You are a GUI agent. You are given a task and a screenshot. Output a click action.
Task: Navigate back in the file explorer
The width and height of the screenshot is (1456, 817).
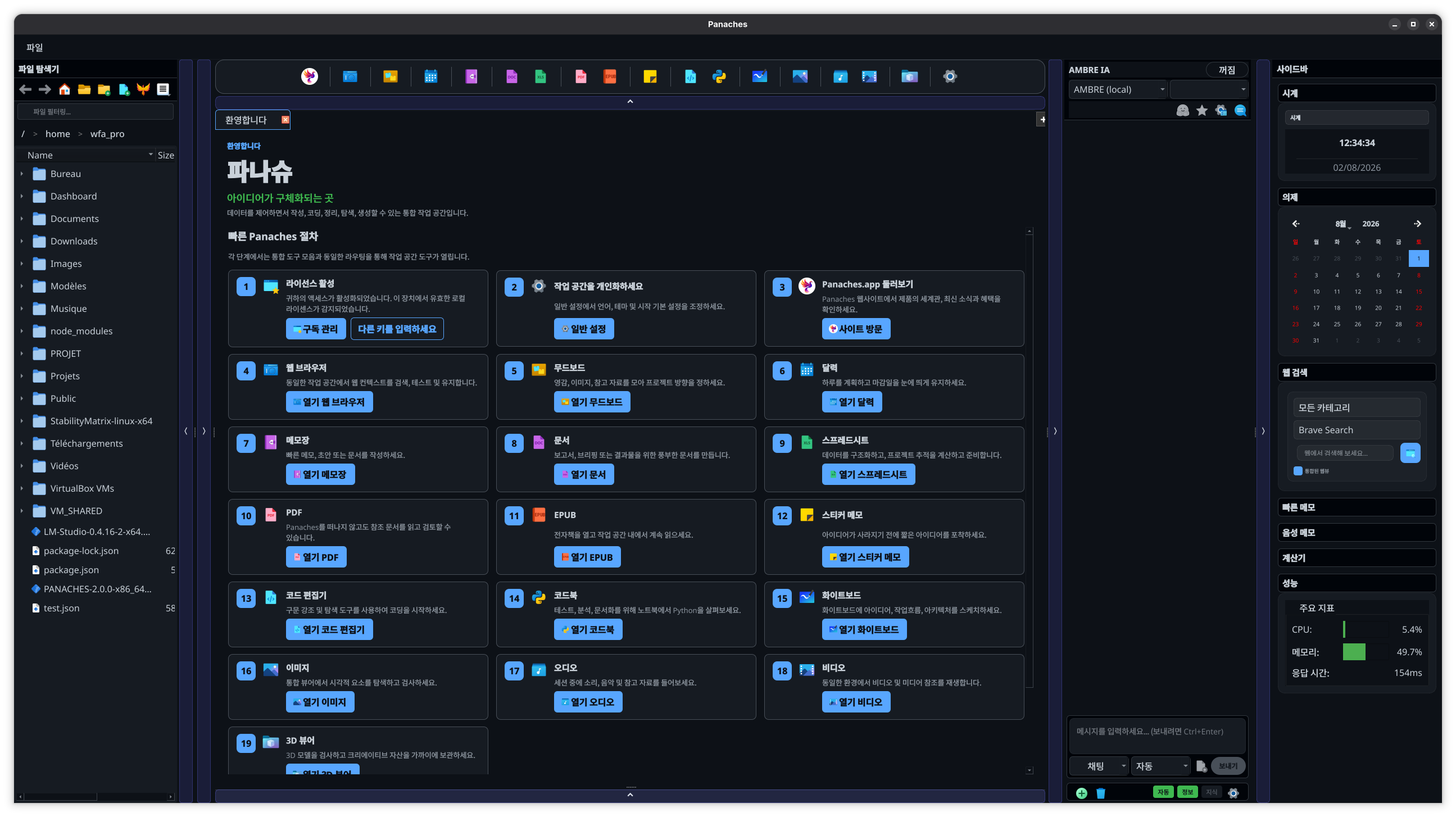[x=25, y=89]
